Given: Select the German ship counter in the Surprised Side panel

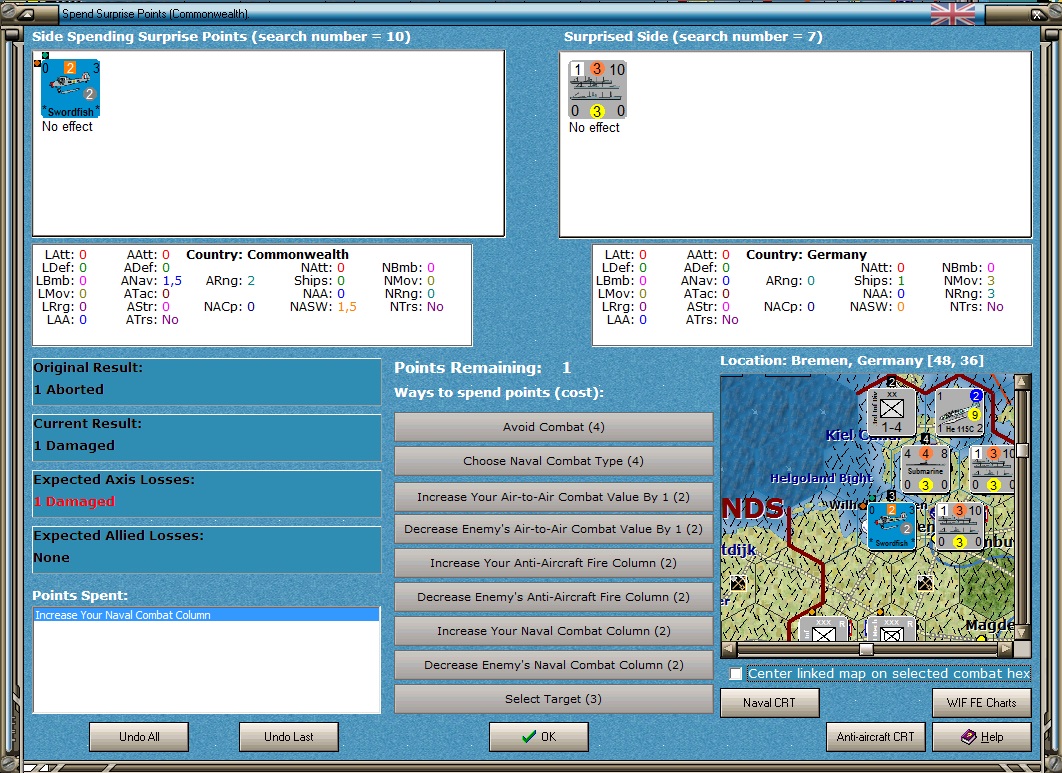Looking at the screenshot, I should click(597, 89).
